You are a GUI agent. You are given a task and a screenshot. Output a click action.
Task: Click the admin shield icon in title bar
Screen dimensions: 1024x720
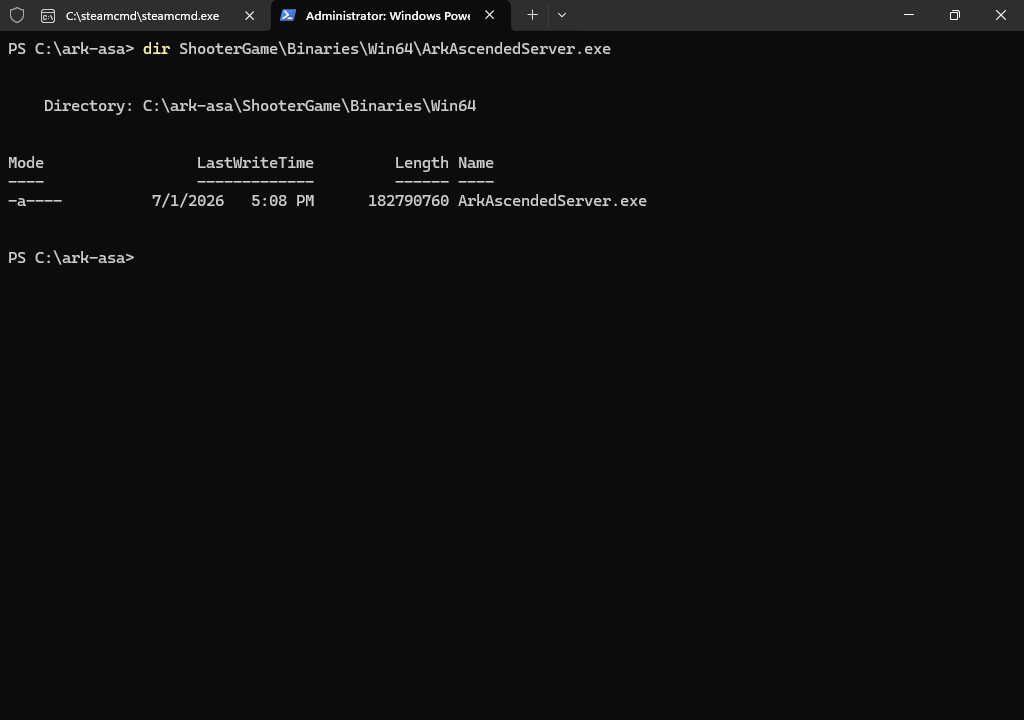(x=17, y=15)
